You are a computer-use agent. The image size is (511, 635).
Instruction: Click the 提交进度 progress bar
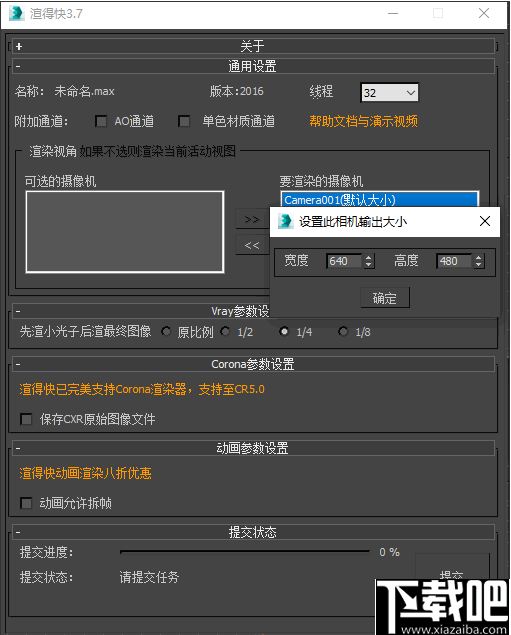click(x=245, y=552)
